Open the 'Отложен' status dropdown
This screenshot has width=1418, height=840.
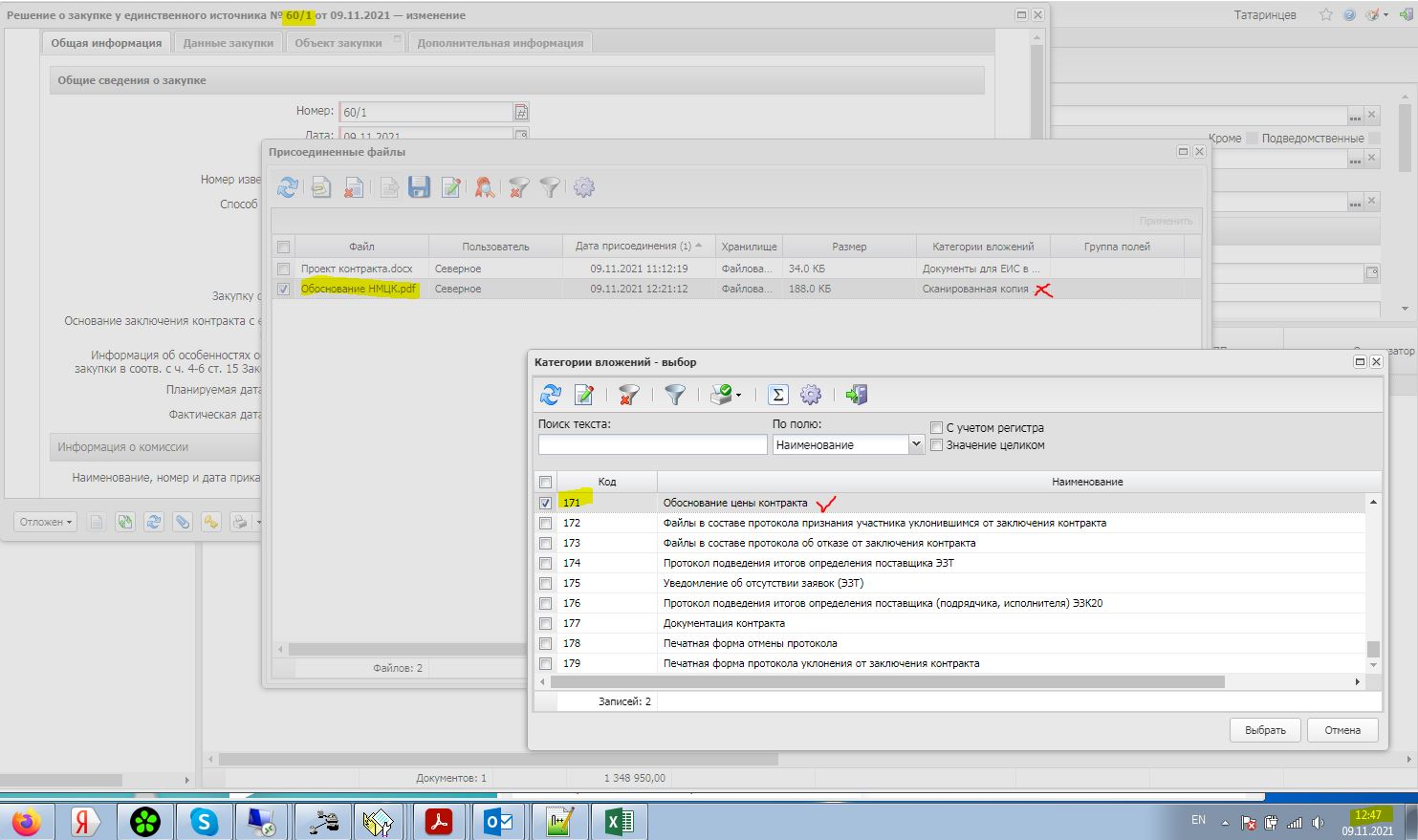[45, 522]
